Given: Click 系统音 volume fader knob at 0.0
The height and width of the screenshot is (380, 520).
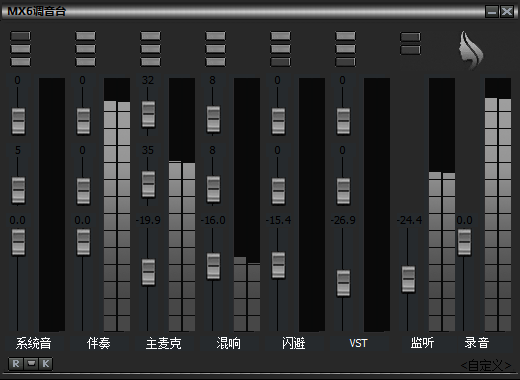Looking at the screenshot, I should [x=18, y=242].
